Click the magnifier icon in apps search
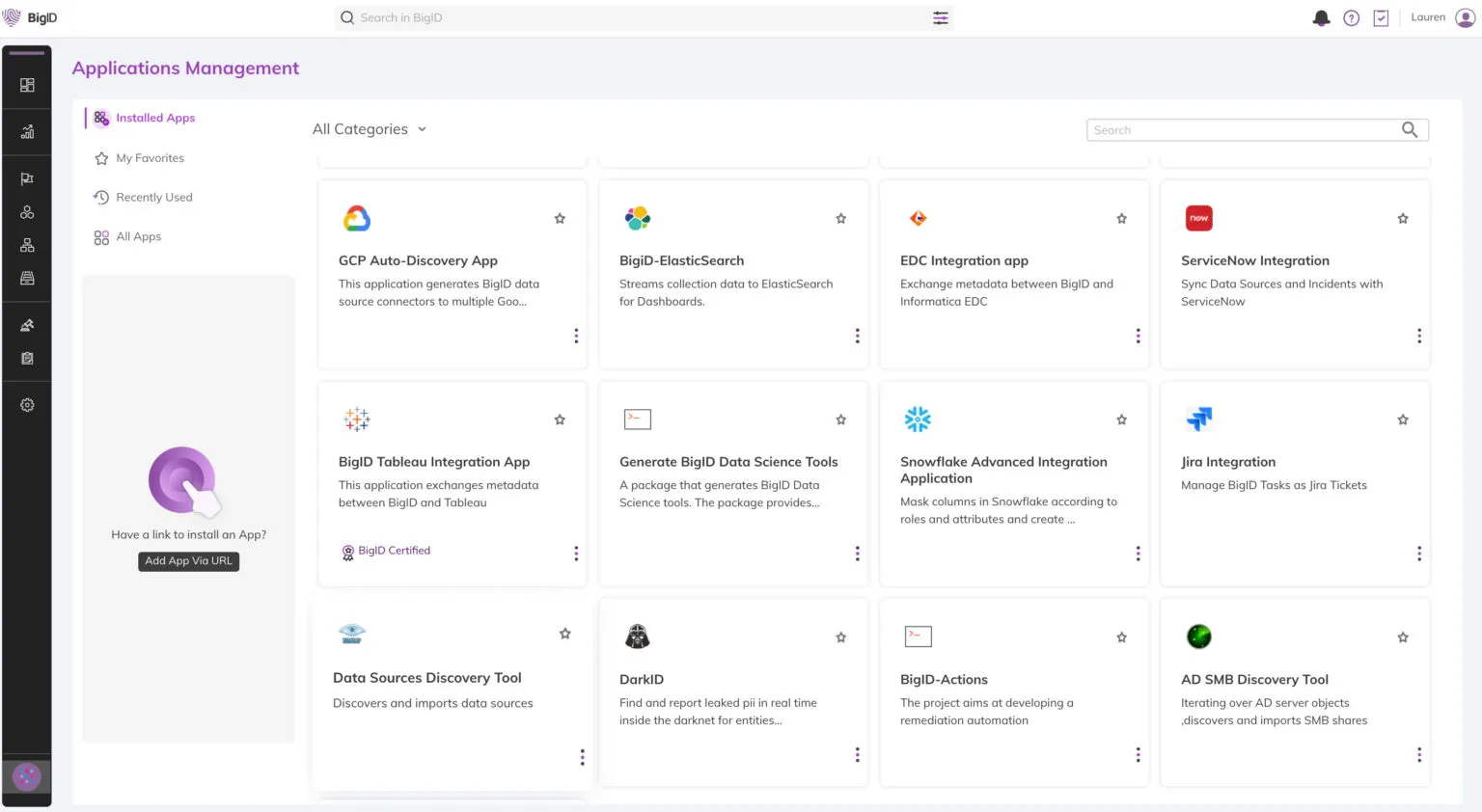 [1409, 130]
